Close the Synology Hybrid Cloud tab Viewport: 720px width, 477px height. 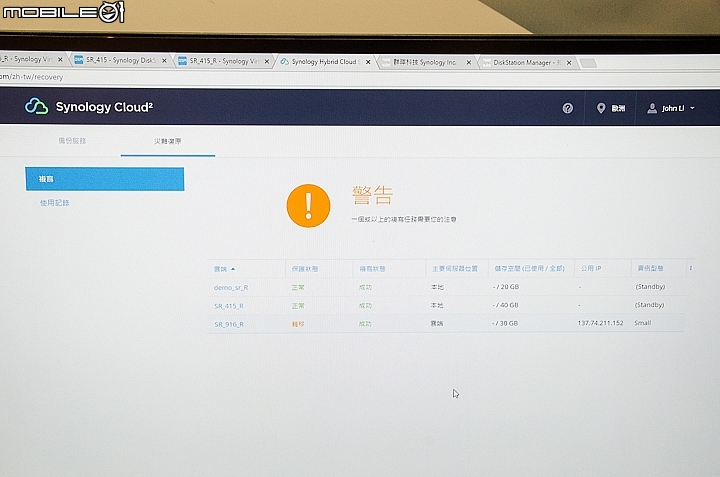pos(368,62)
